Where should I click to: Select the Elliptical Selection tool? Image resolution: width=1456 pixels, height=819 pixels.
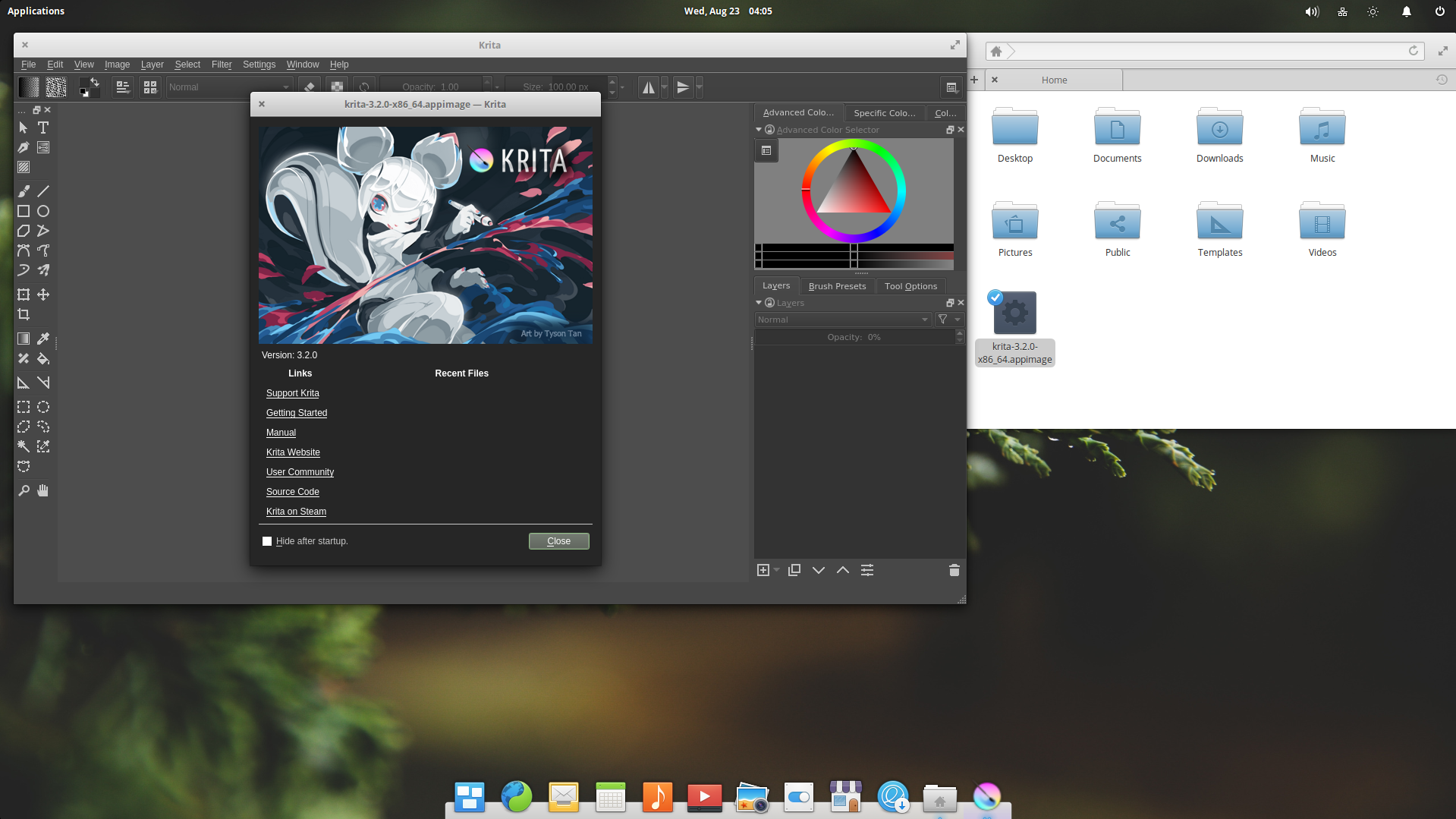click(43, 407)
